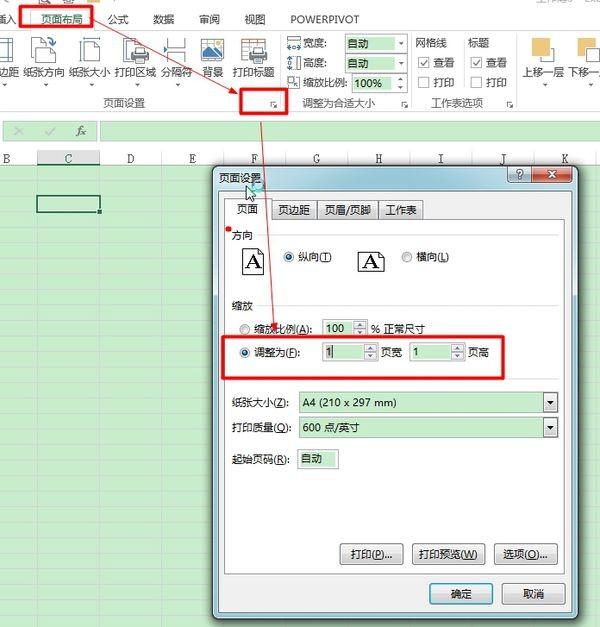Open the 分隔符 page breaks menu

click(176, 61)
